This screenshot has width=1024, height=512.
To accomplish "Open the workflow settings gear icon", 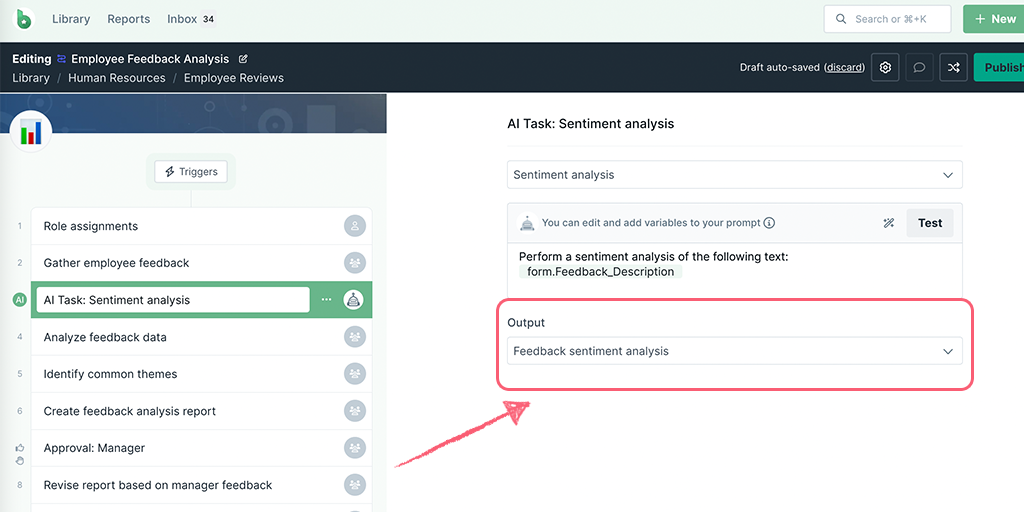I will click(x=886, y=67).
